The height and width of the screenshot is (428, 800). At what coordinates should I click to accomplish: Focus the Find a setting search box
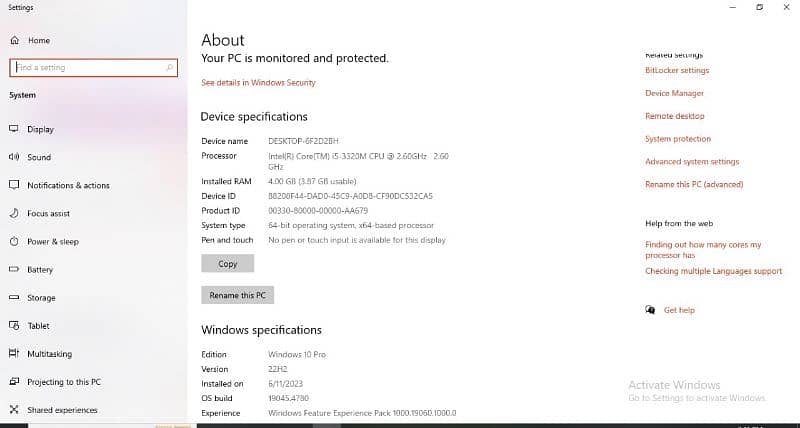tap(93, 67)
